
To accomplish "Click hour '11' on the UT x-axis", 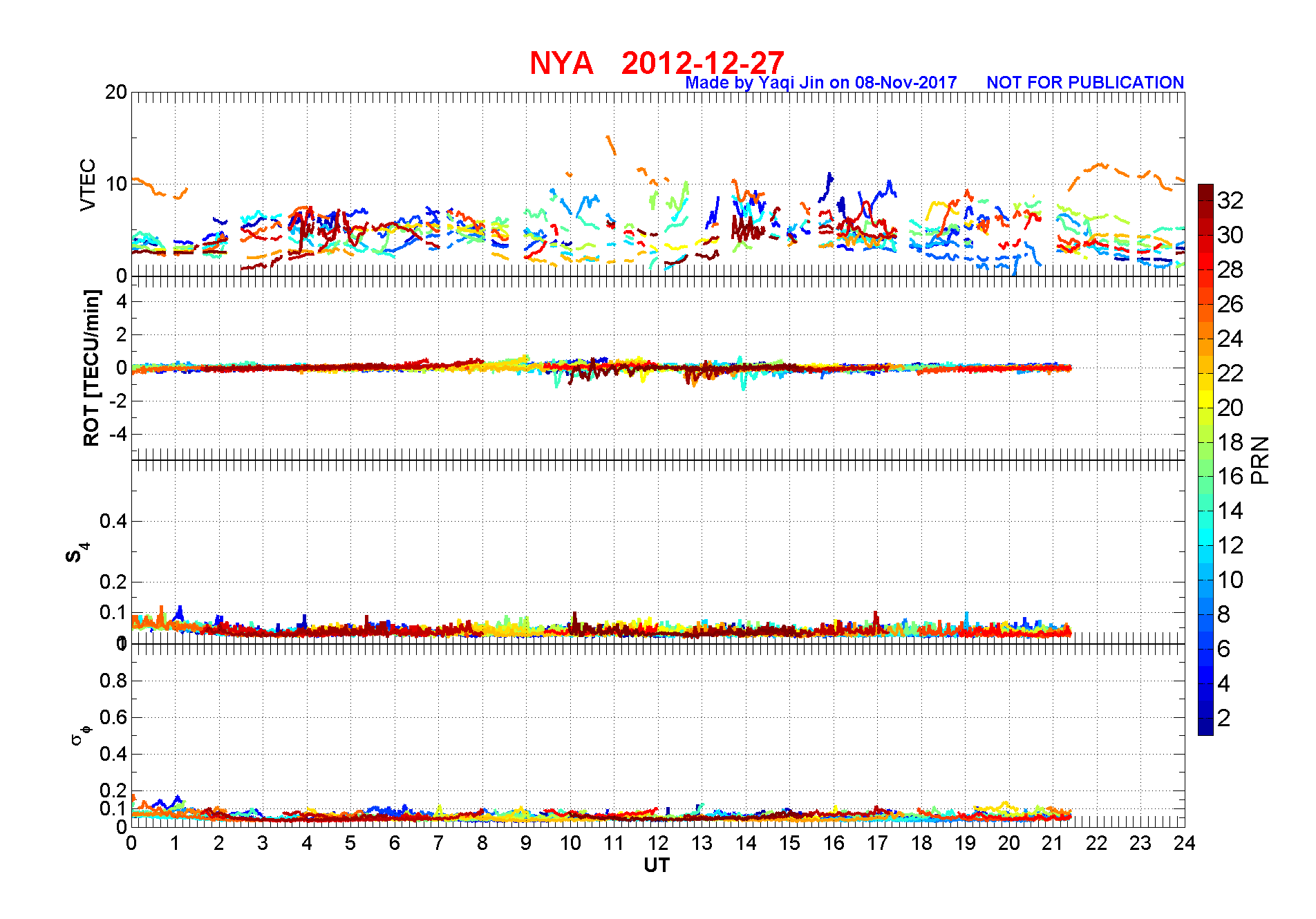I will 614,843.
